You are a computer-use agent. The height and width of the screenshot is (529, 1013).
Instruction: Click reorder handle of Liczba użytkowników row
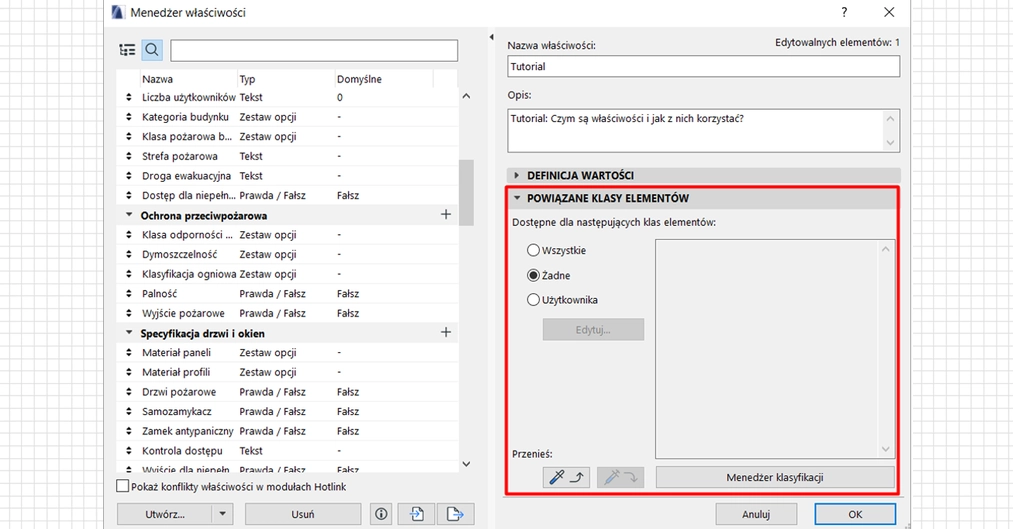[x=128, y=98]
